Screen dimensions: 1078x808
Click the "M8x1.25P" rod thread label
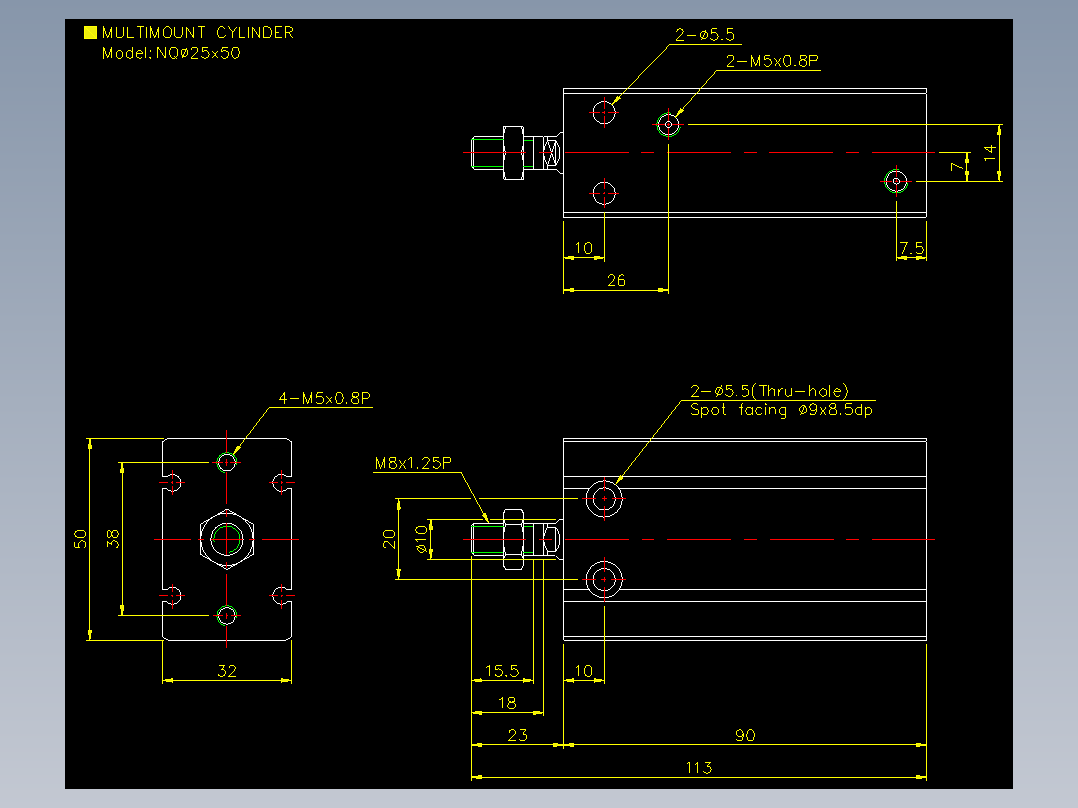[x=412, y=463]
